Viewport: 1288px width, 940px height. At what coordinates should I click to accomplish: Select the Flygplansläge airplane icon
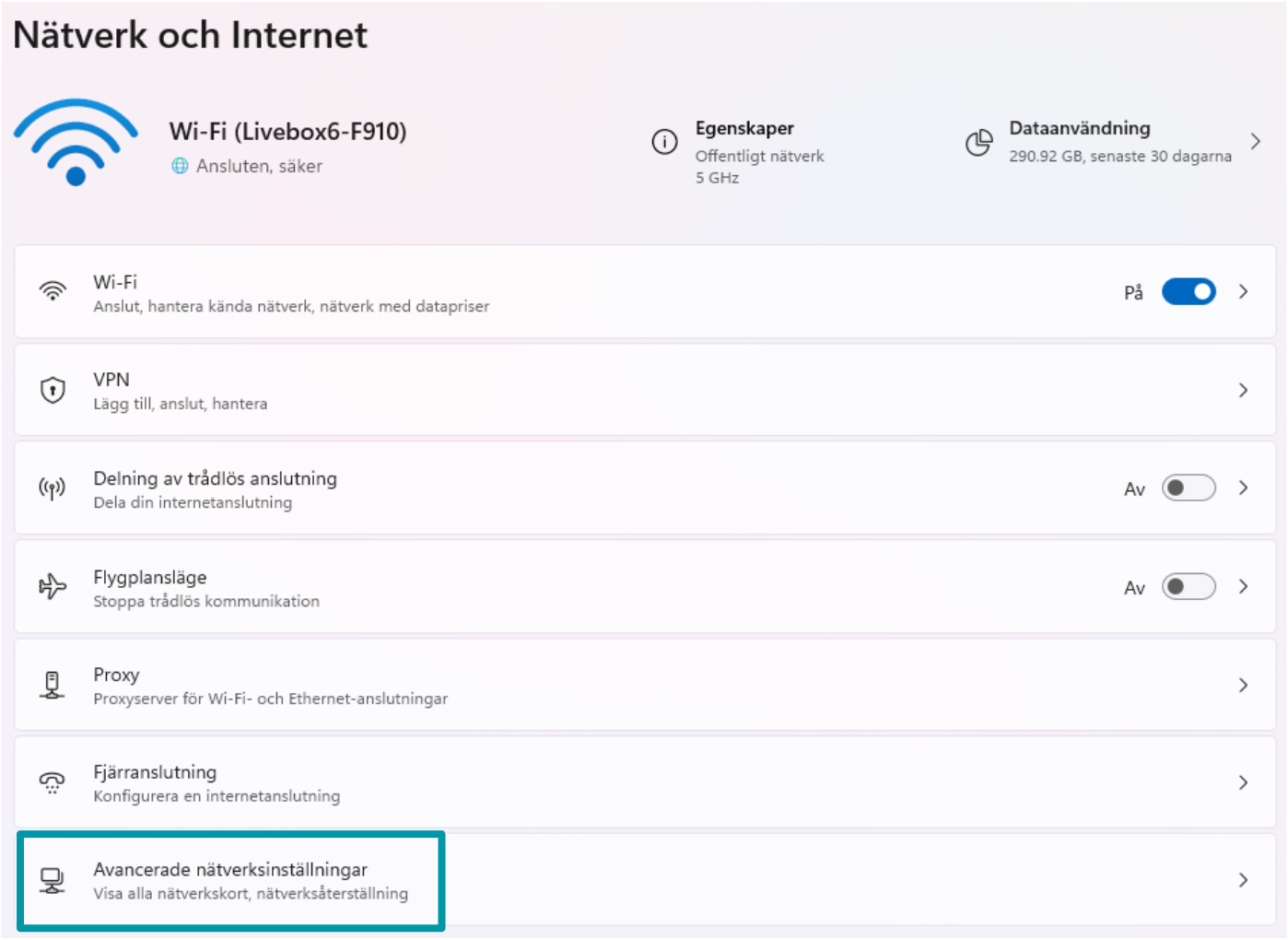point(53,586)
